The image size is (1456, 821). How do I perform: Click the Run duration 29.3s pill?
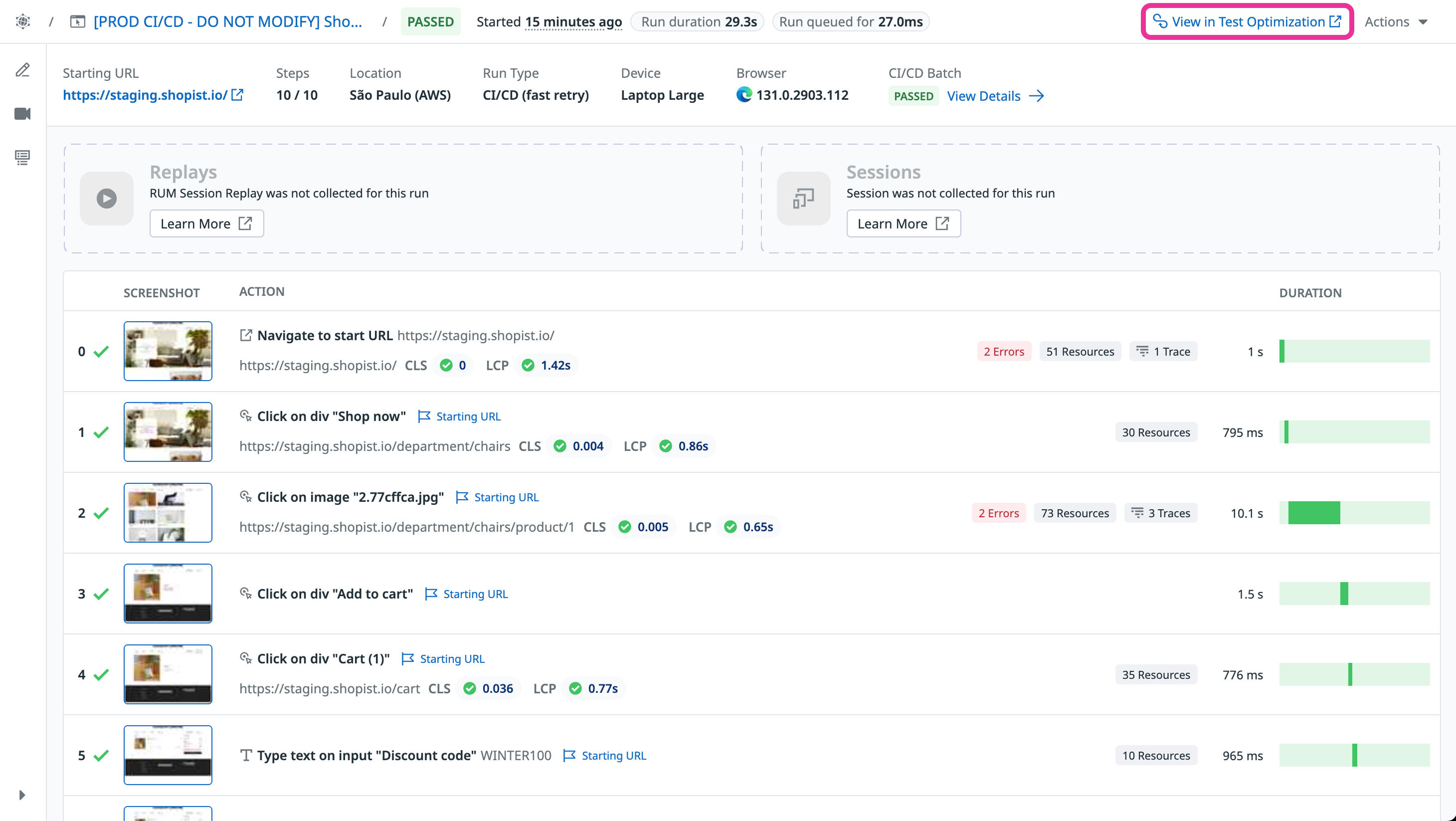[x=698, y=21]
